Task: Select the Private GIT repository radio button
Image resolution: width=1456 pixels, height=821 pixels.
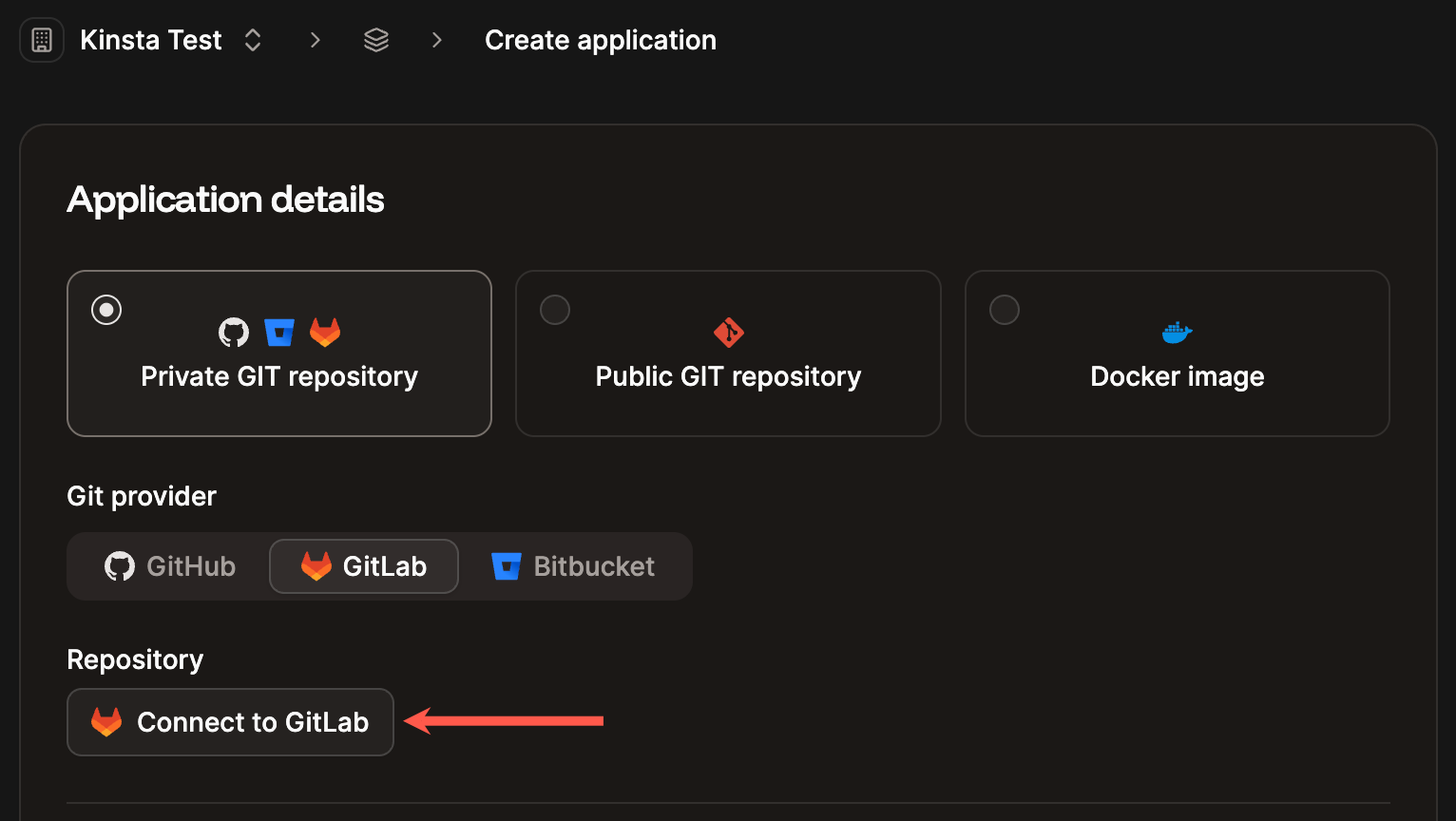Action: 106,309
